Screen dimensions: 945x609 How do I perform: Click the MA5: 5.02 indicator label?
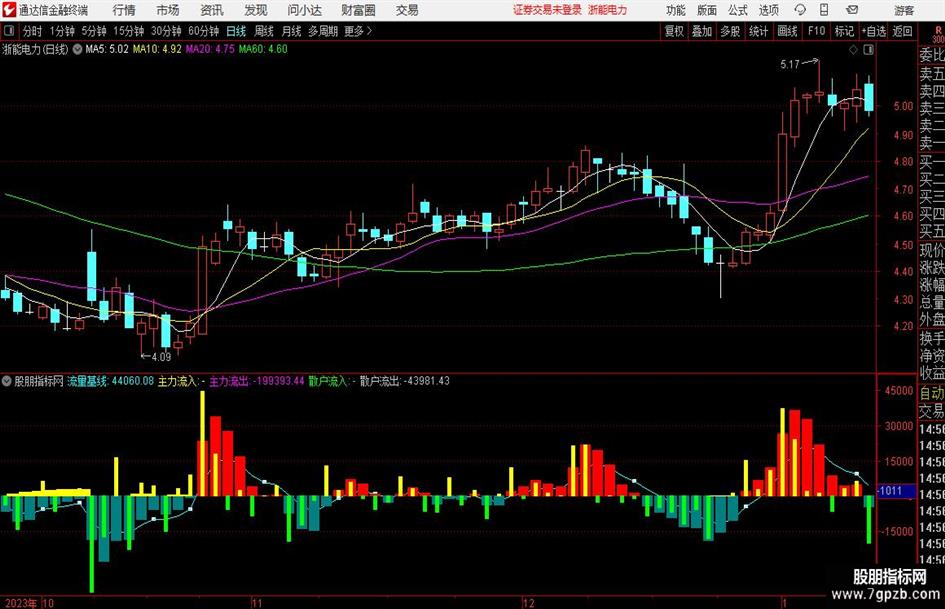pos(107,49)
